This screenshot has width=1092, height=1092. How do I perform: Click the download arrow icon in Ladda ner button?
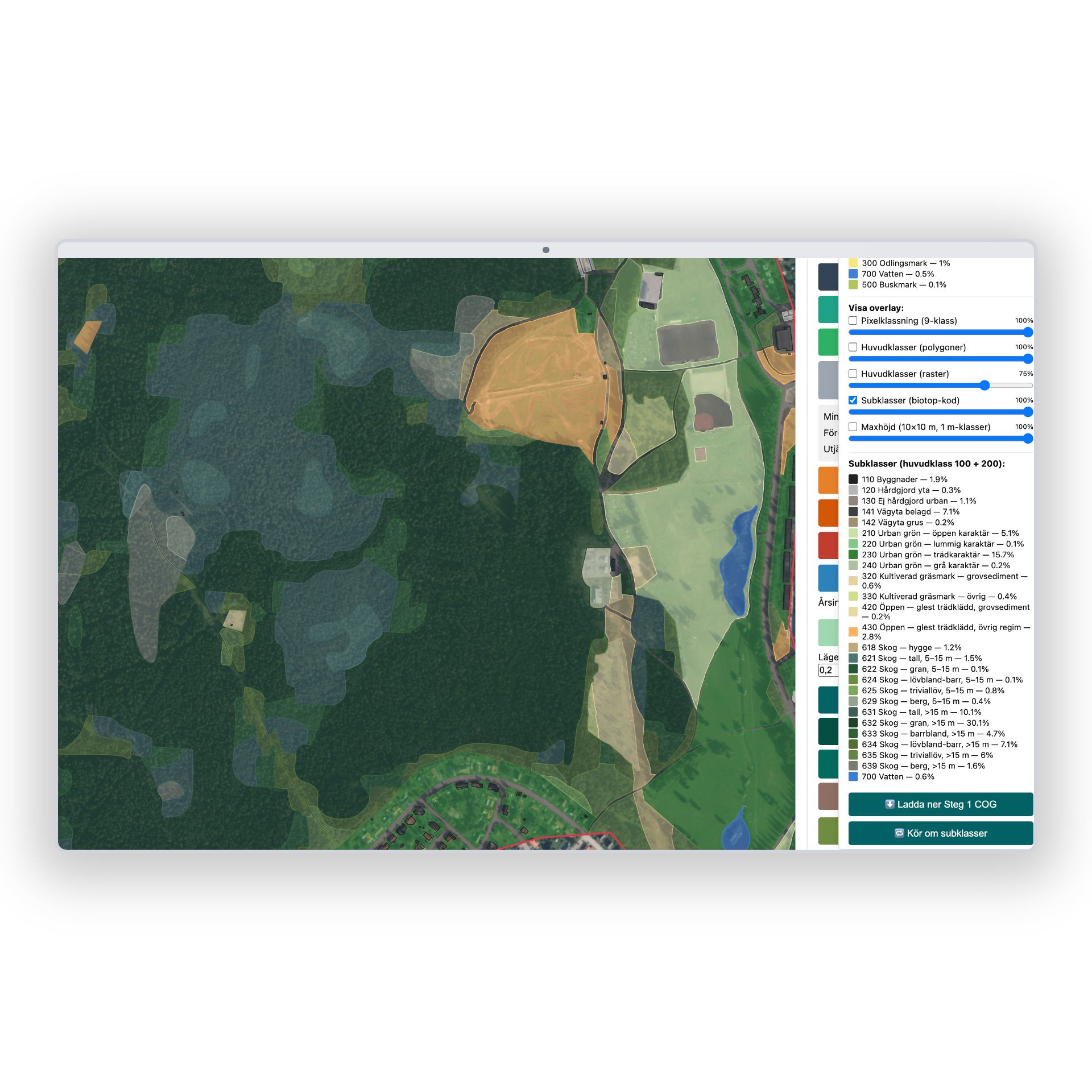890,804
